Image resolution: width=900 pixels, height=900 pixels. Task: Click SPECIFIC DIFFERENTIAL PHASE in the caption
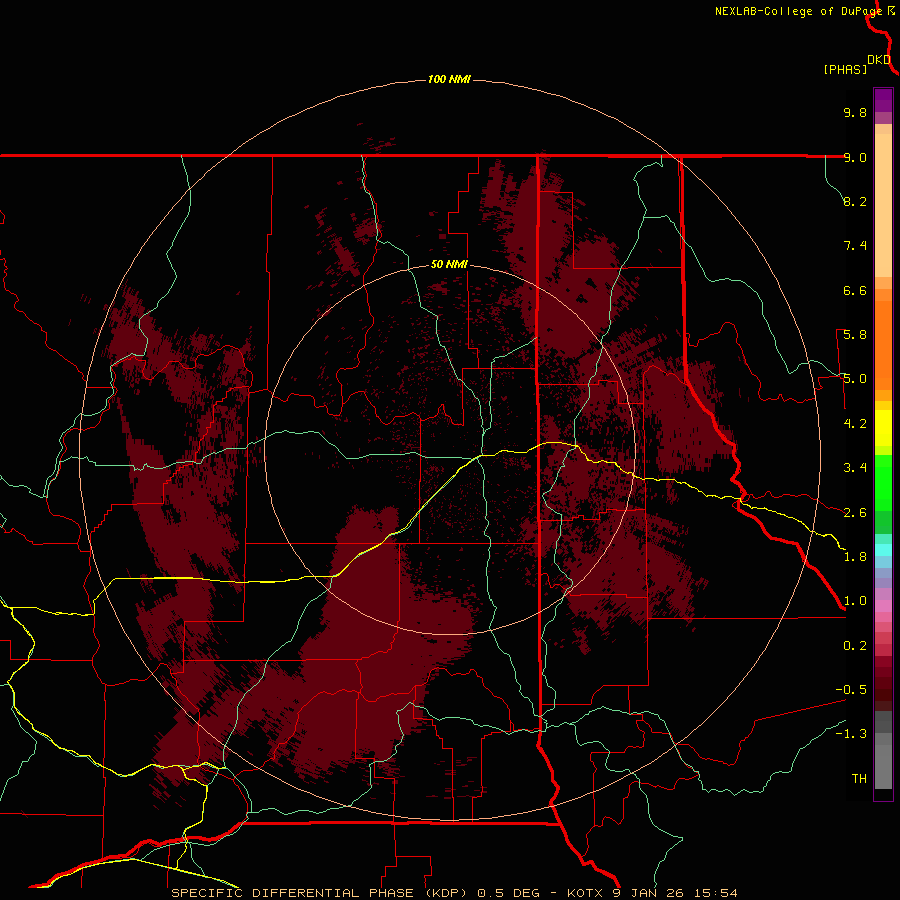tap(292, 893)
